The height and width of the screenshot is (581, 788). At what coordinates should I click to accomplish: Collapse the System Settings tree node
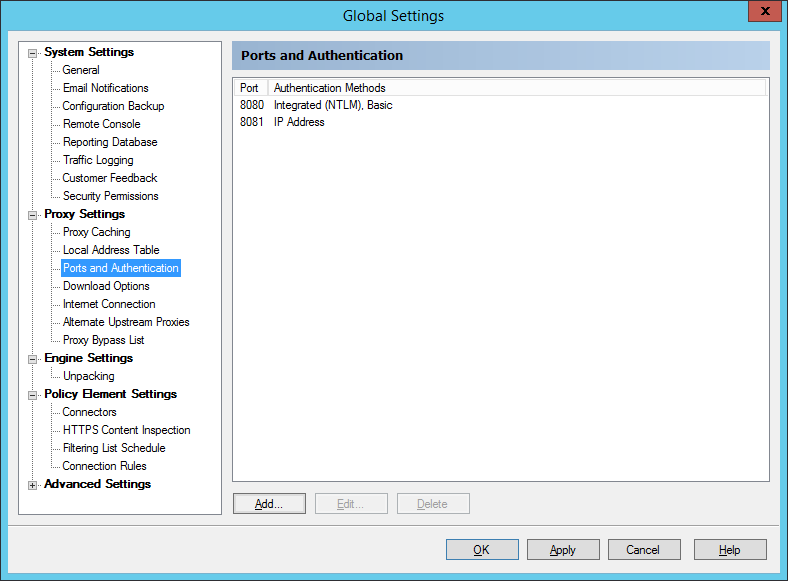(x=33, y=53)
